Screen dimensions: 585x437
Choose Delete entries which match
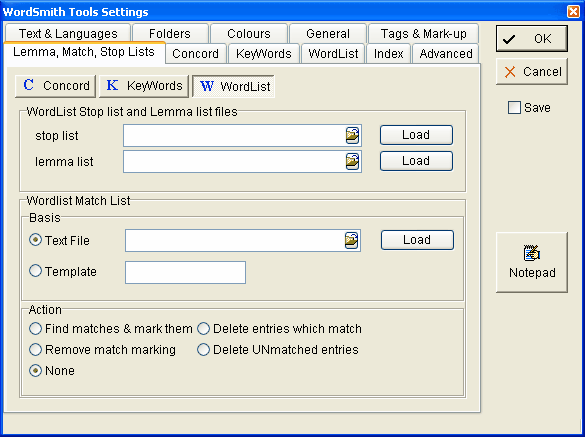coord(203,328)
